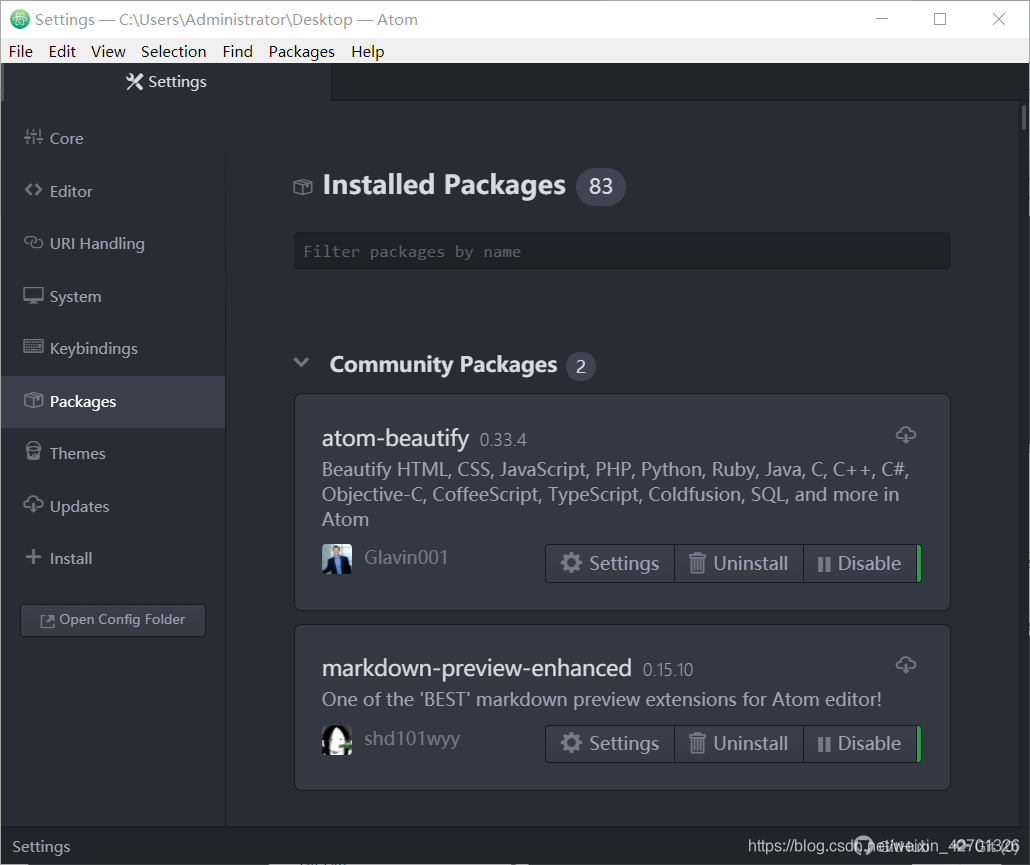Uninstall the markdown-preview-enhanced package

coord(738,743)
